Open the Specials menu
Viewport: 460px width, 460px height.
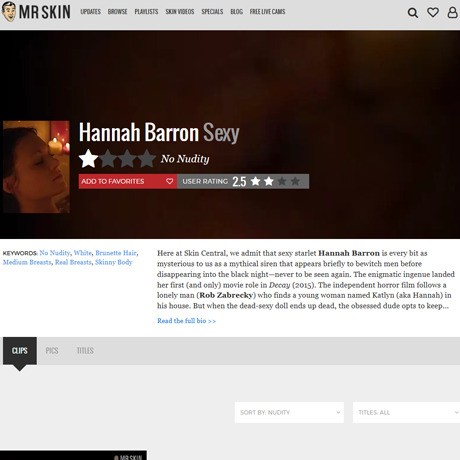coord(212,12)
